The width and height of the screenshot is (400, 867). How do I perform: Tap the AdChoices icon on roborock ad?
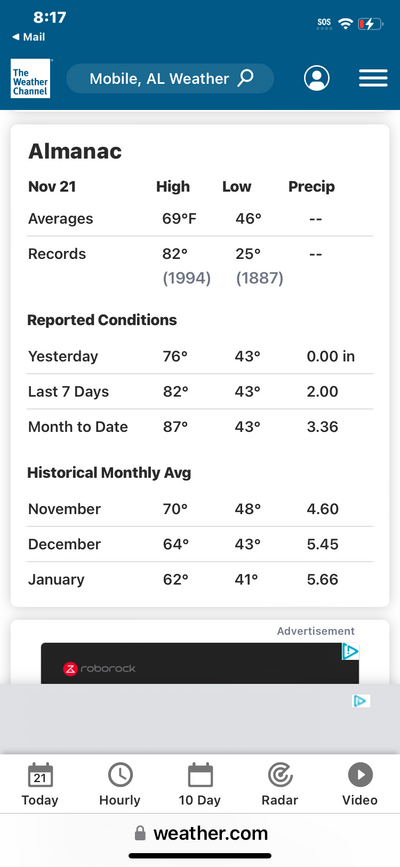pyautogui.click(x=351, y=651)
